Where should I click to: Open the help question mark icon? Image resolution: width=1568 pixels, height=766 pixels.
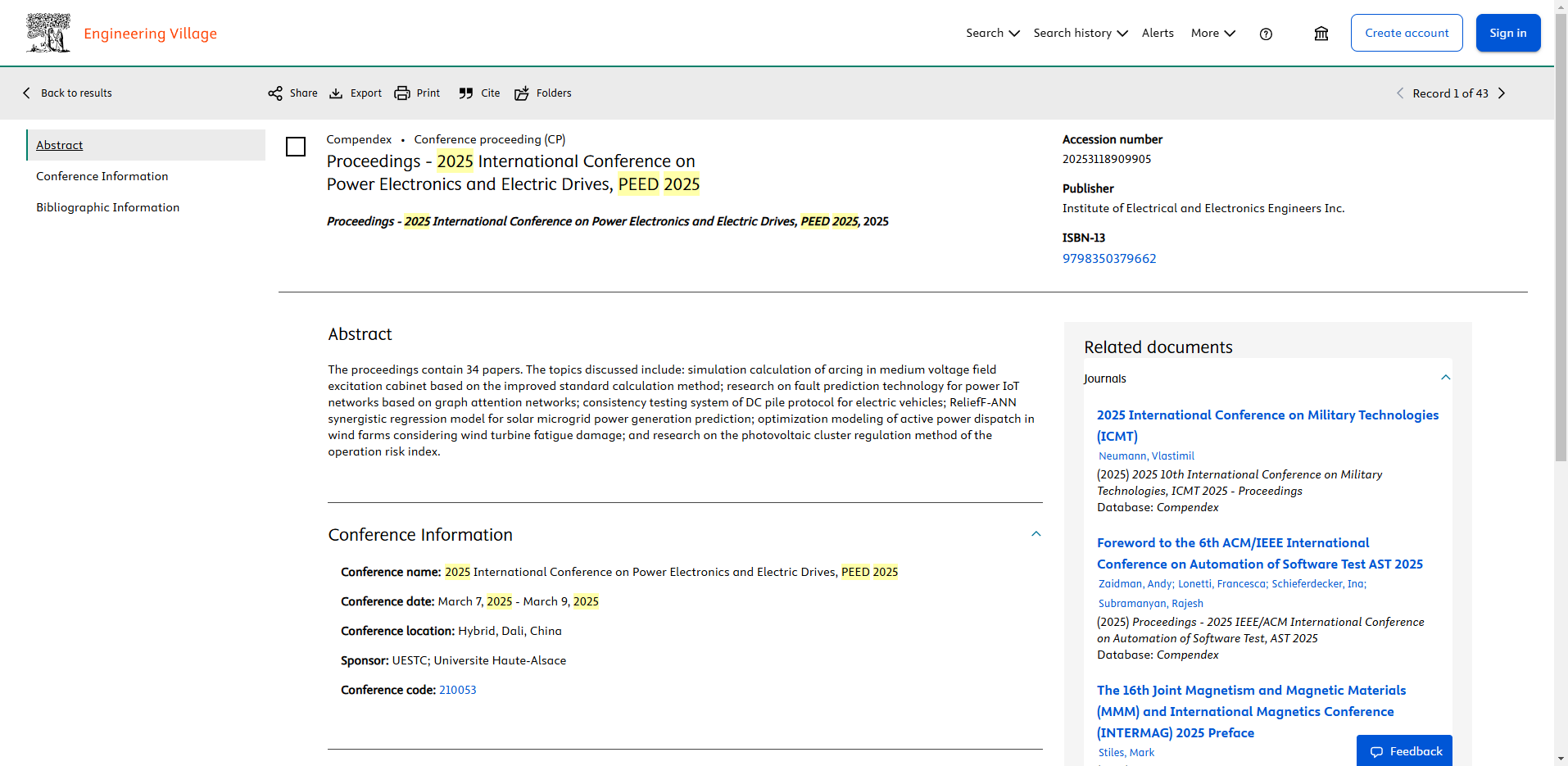[x=1266, y=34]
